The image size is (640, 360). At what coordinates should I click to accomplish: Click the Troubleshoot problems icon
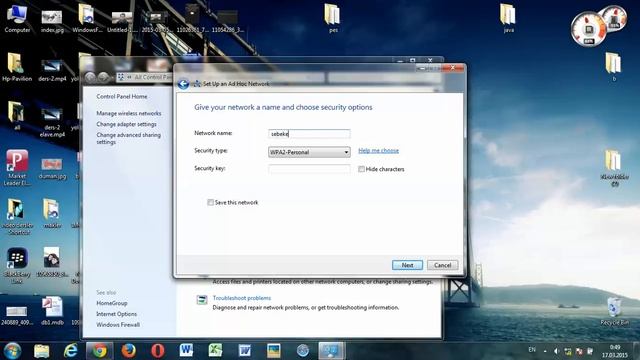point(202,300)
